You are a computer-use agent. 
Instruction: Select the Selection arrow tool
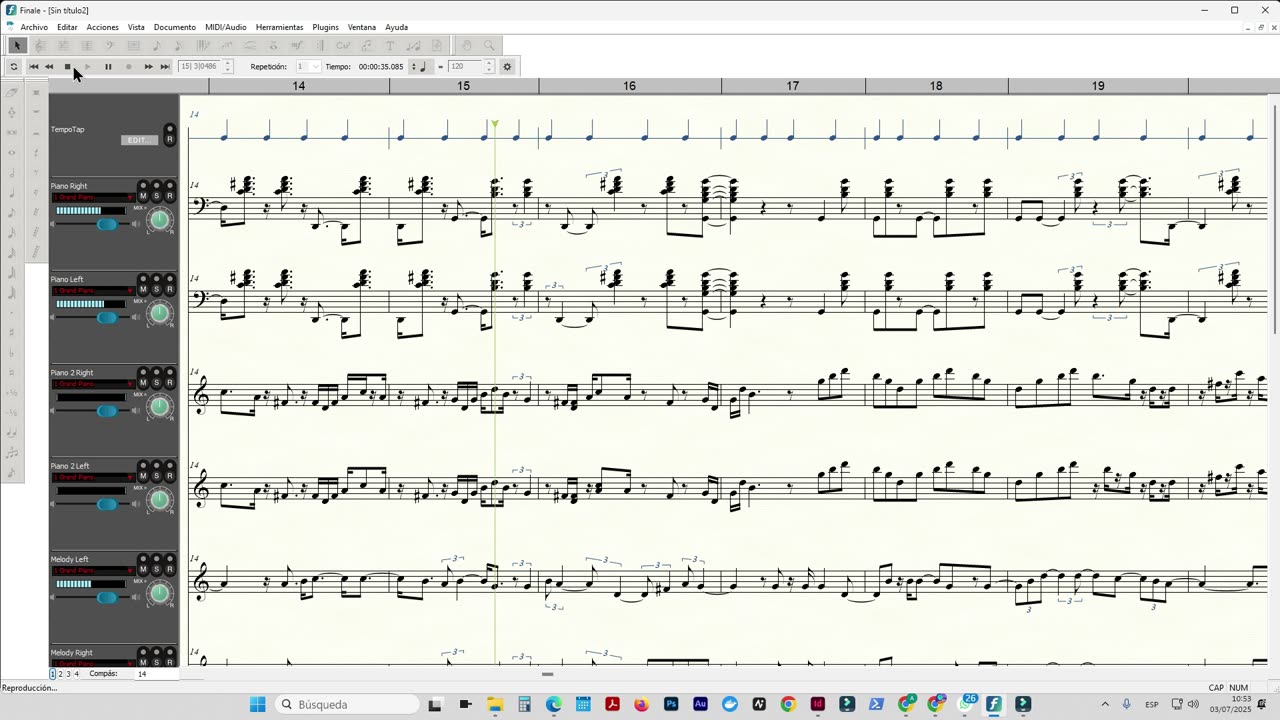pos(17,45)
